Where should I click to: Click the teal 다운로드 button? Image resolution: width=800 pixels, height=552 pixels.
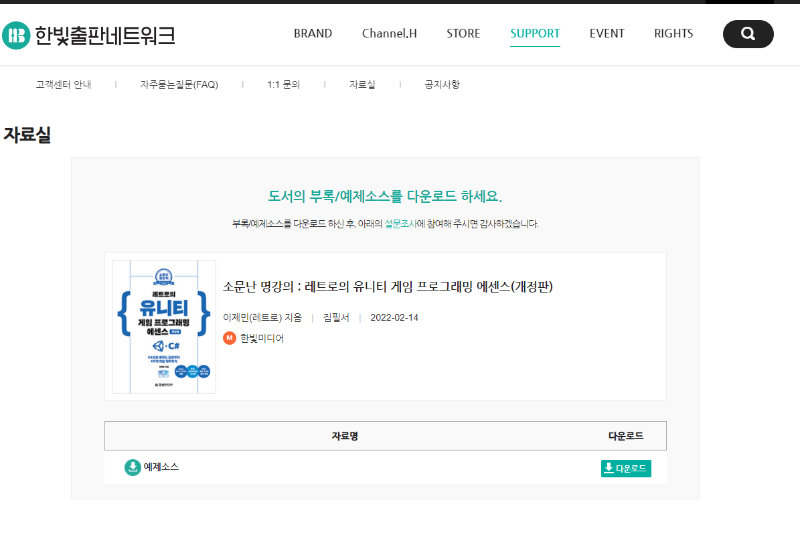coord(626,468)
